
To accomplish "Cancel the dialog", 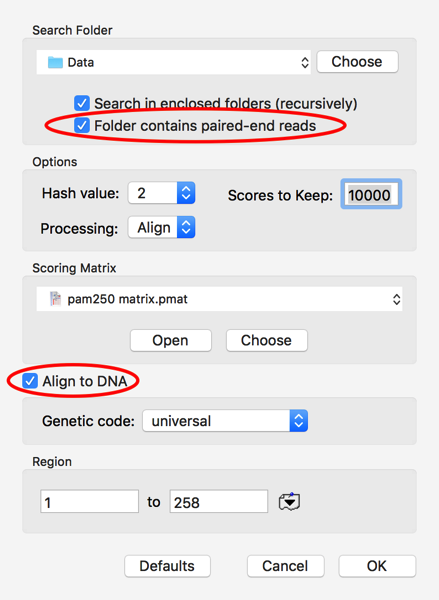I will [x=286, y=566].
